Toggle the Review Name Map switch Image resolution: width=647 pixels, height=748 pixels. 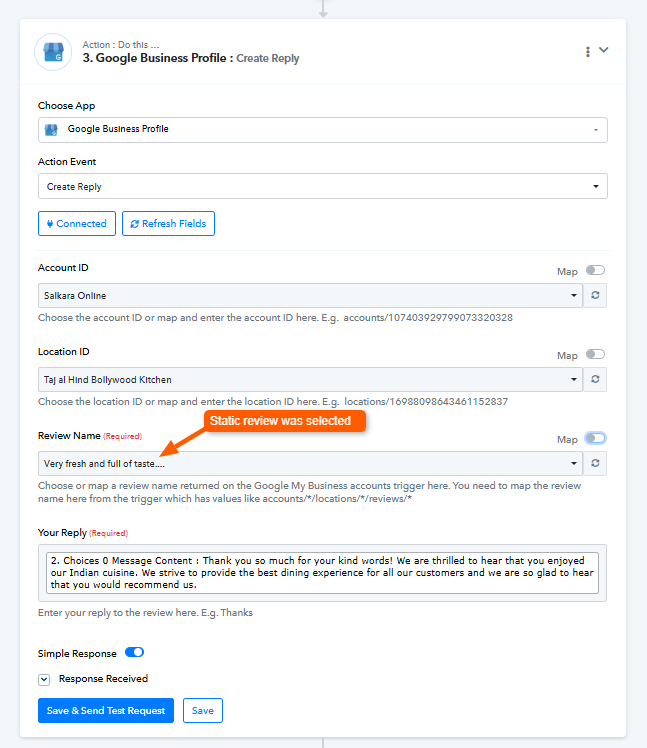pyautogui.click(x=596, y=438)
